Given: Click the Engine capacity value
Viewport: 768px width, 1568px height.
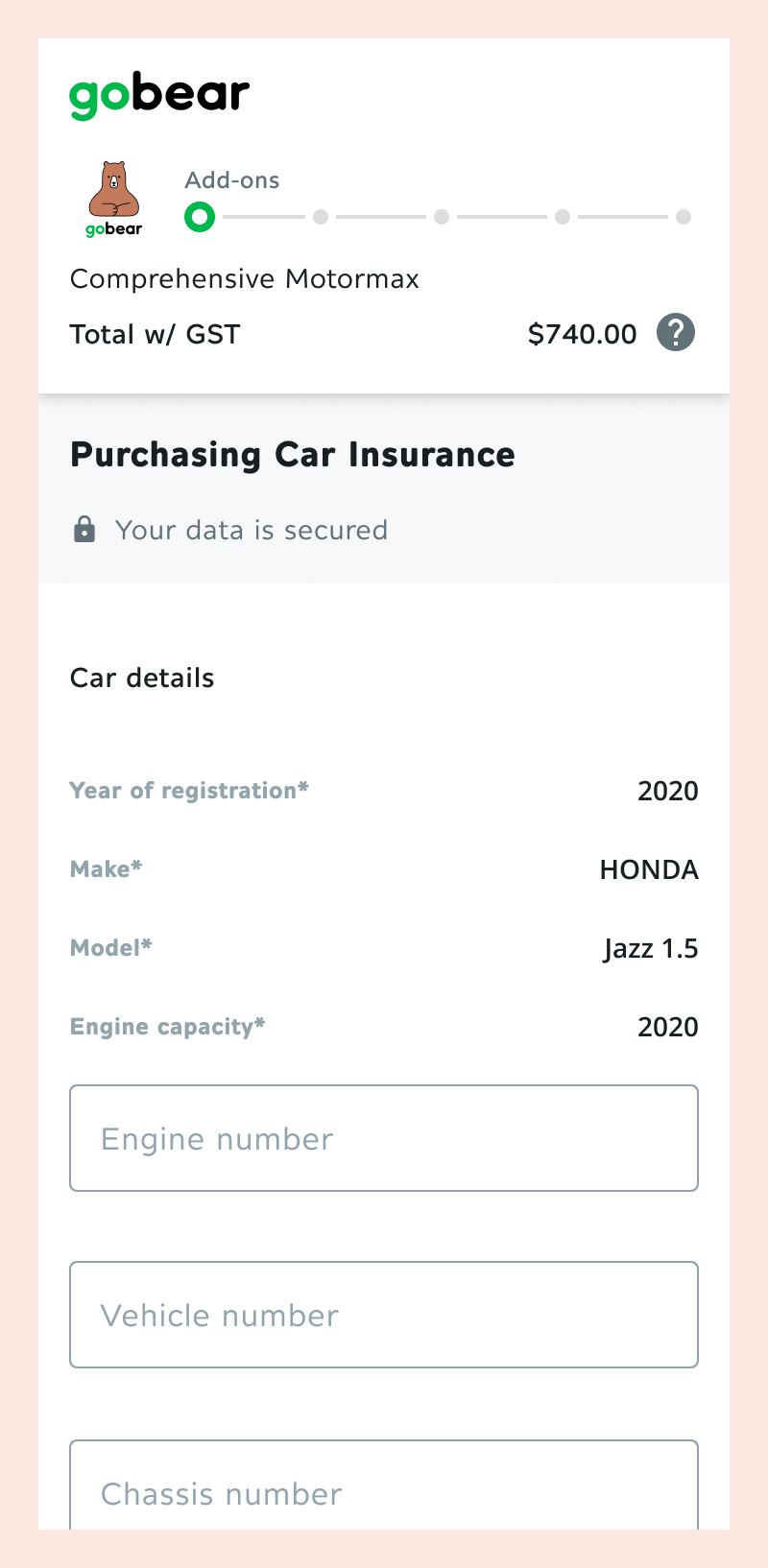Looking at the screenshot, I should tap(668, 1027).
